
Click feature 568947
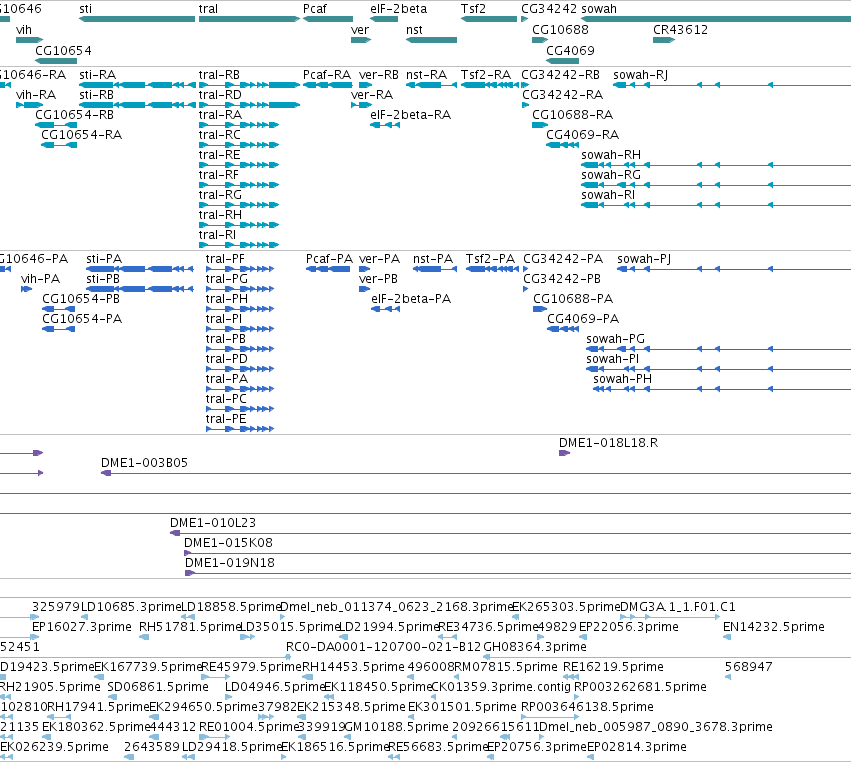(x=728, y=677)
